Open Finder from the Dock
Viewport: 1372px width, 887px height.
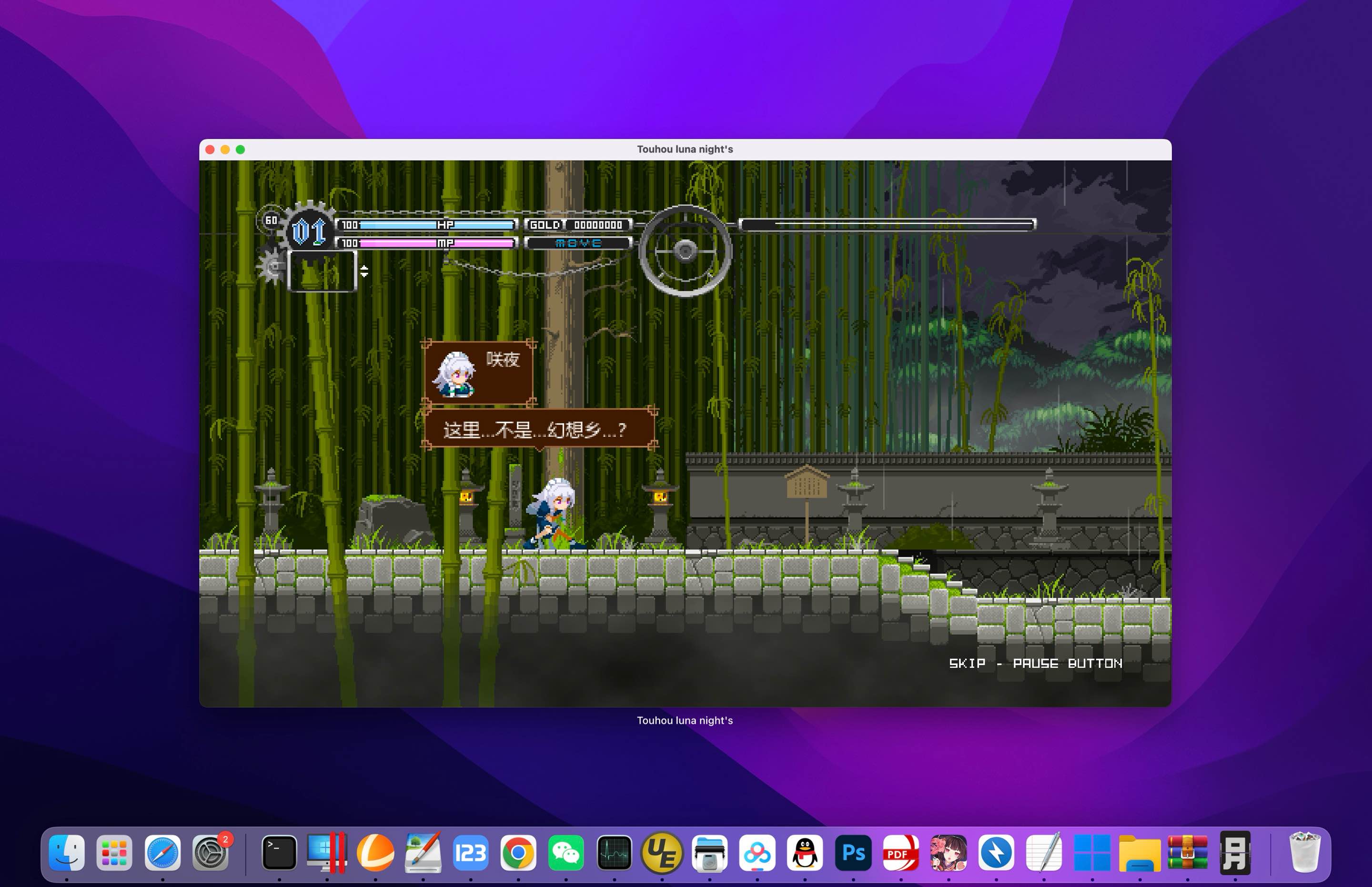67,852
